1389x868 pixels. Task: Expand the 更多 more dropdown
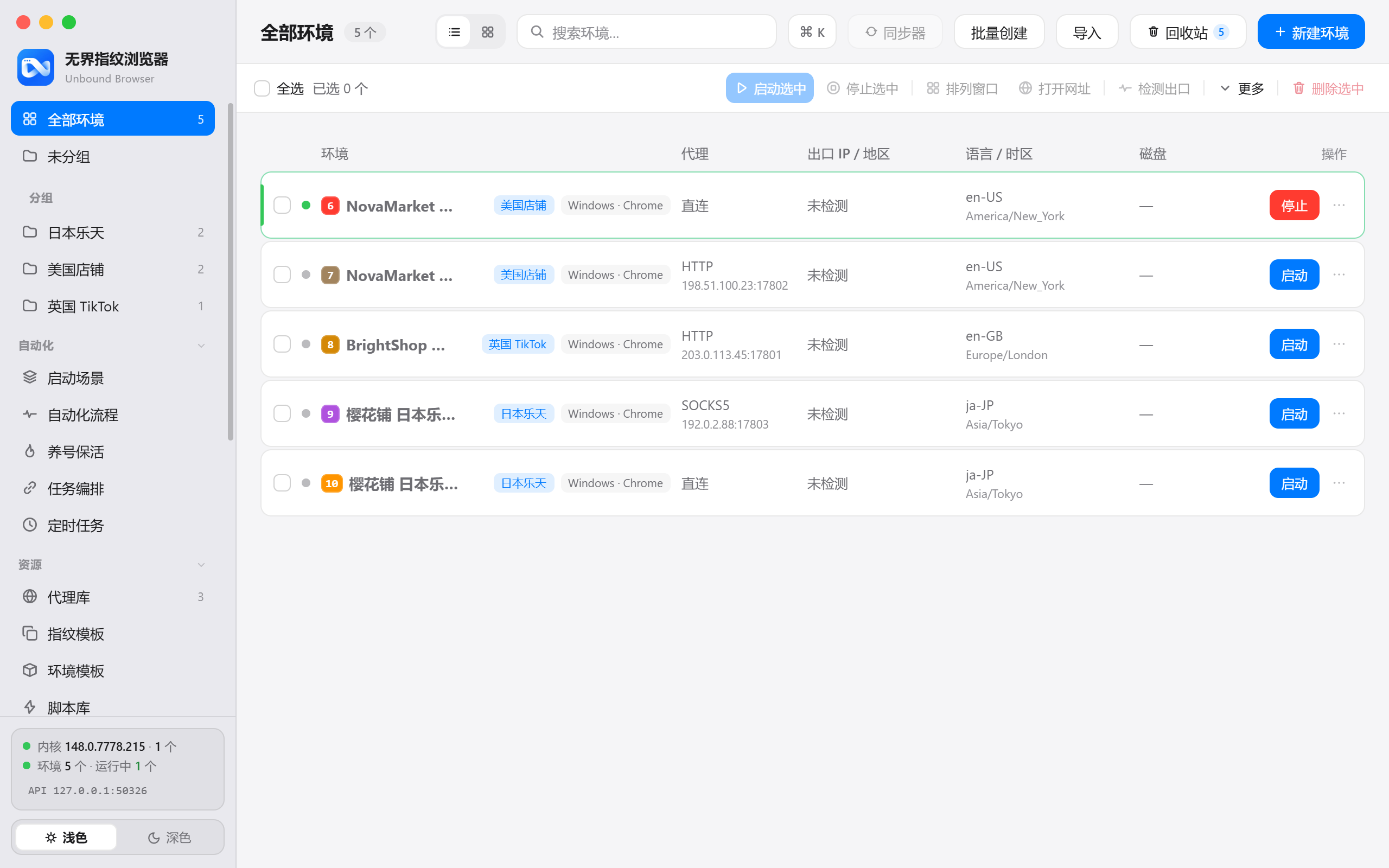pyautogui.click(x=1241, y=88)
